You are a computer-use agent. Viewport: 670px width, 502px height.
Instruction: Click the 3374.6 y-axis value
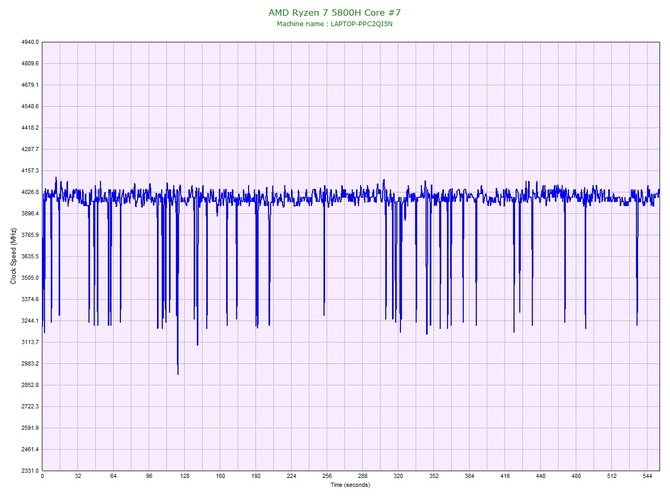click(x=30, y=299)
